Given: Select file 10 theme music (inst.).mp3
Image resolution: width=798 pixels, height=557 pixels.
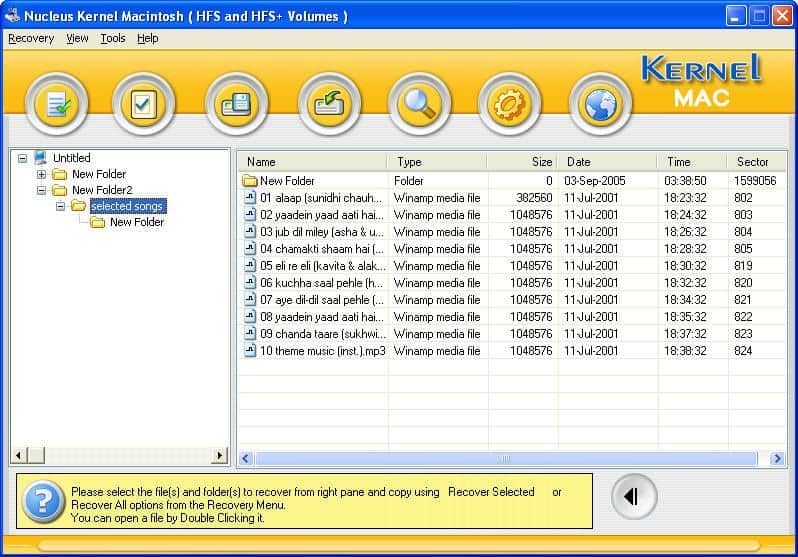Looking at the screenshot, I should coord(511,351).
